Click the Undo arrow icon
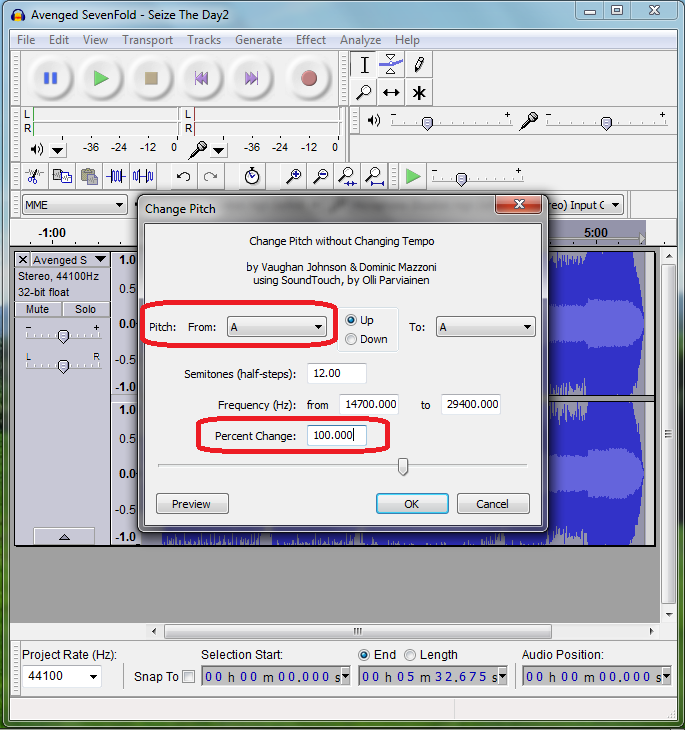This screenshot has height=730, width=685. [x=183, y=176]
